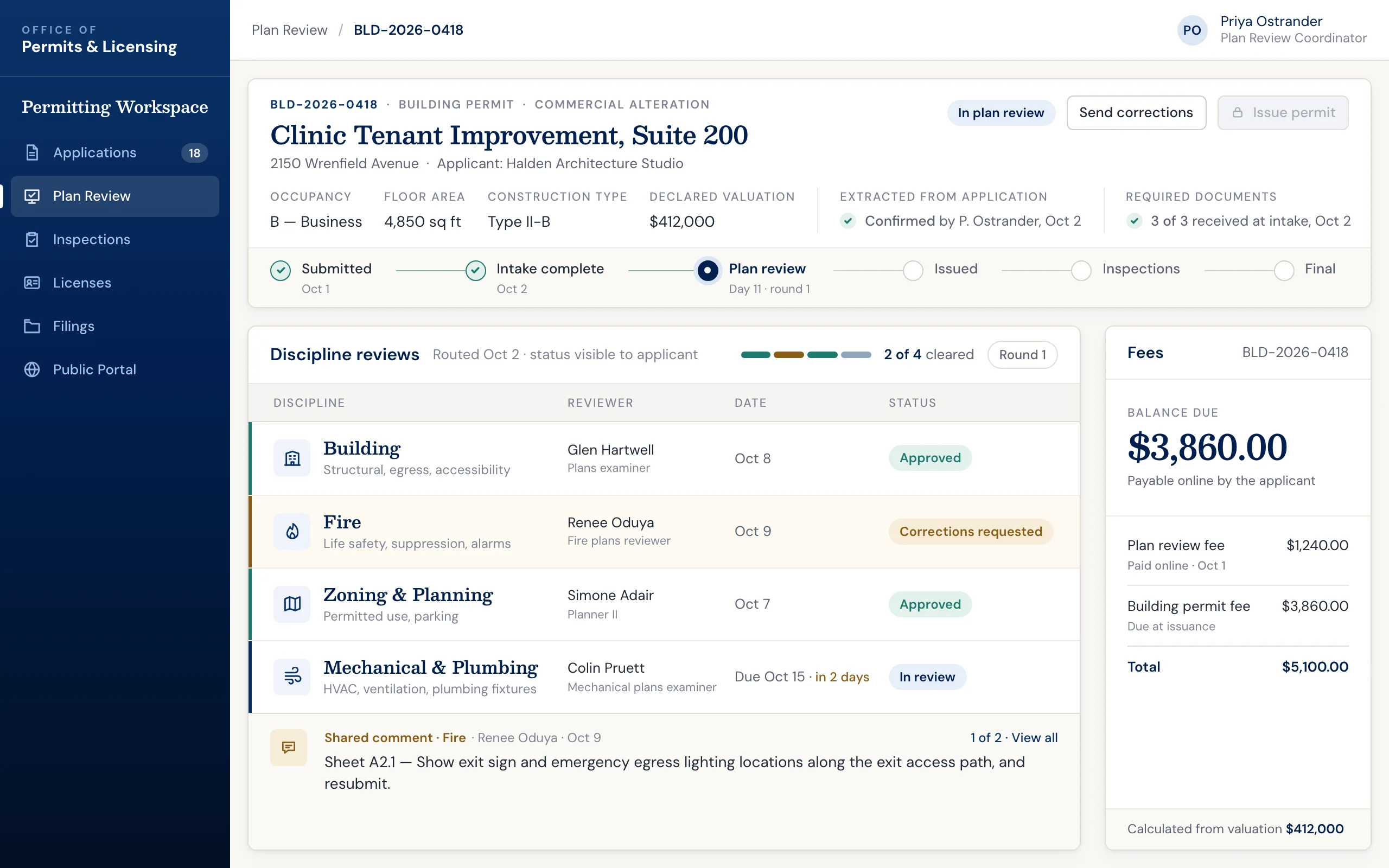Click the Priya Ostrander user name
This screenshot has width=1389, height=868.
[1271, 21]
